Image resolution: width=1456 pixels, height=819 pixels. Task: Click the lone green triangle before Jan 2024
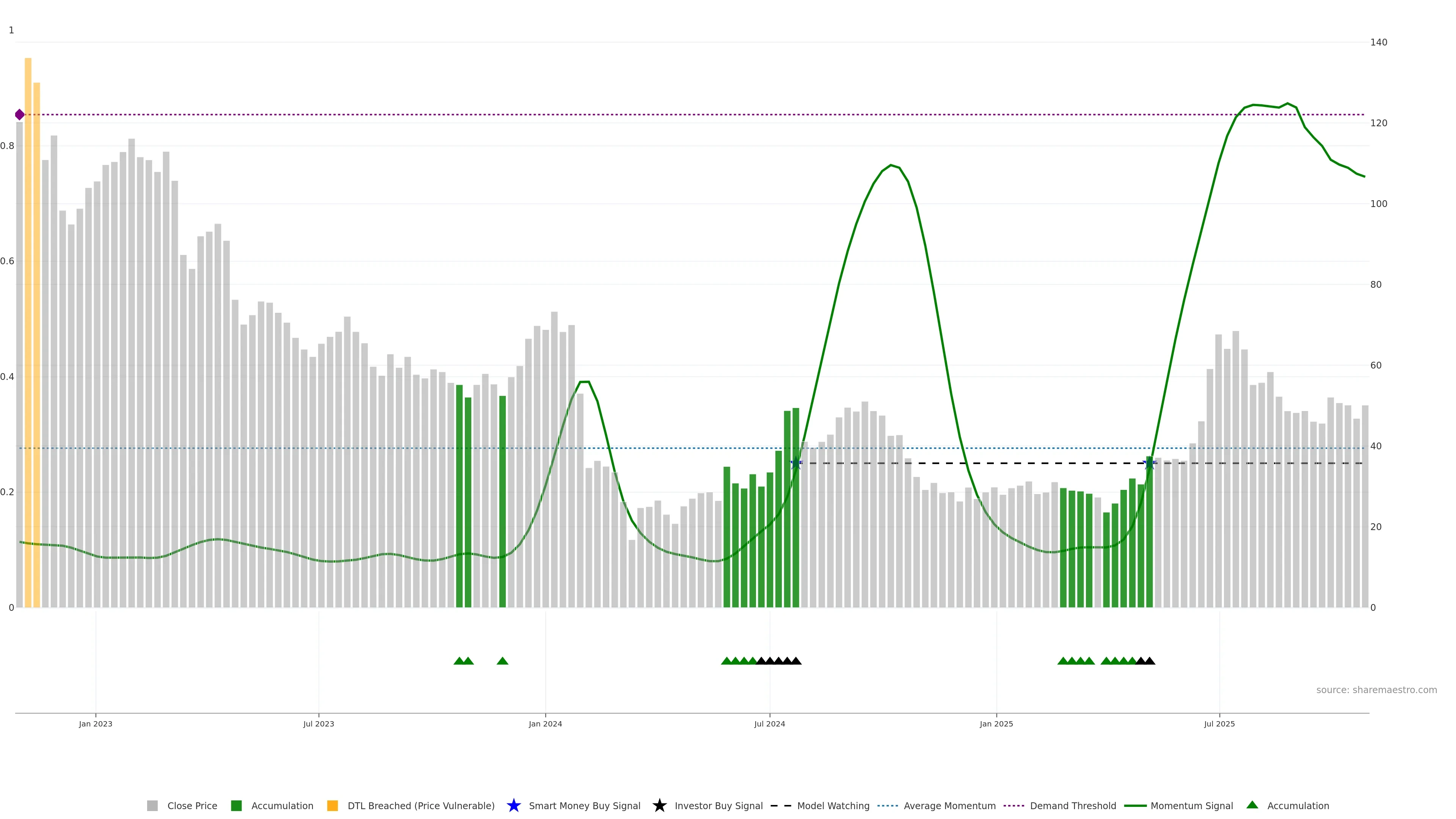tap(502, 661)
